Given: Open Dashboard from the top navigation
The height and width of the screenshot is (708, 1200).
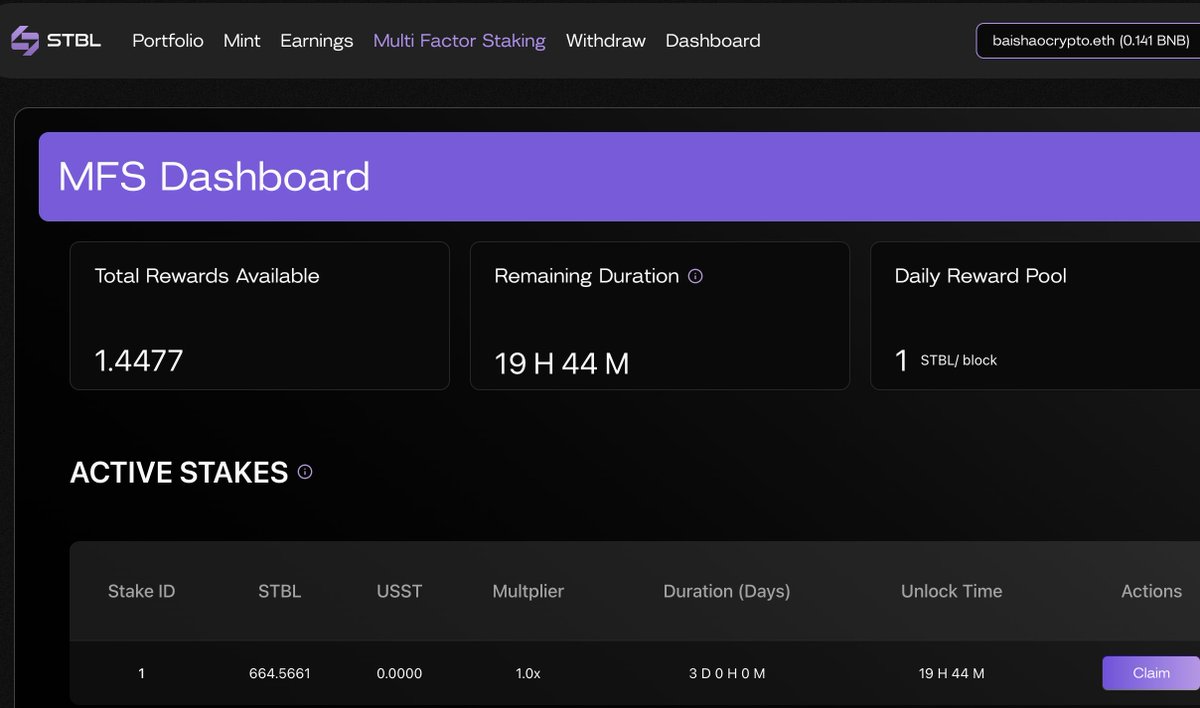Looking at the screenshot, I should coord(712,41).
